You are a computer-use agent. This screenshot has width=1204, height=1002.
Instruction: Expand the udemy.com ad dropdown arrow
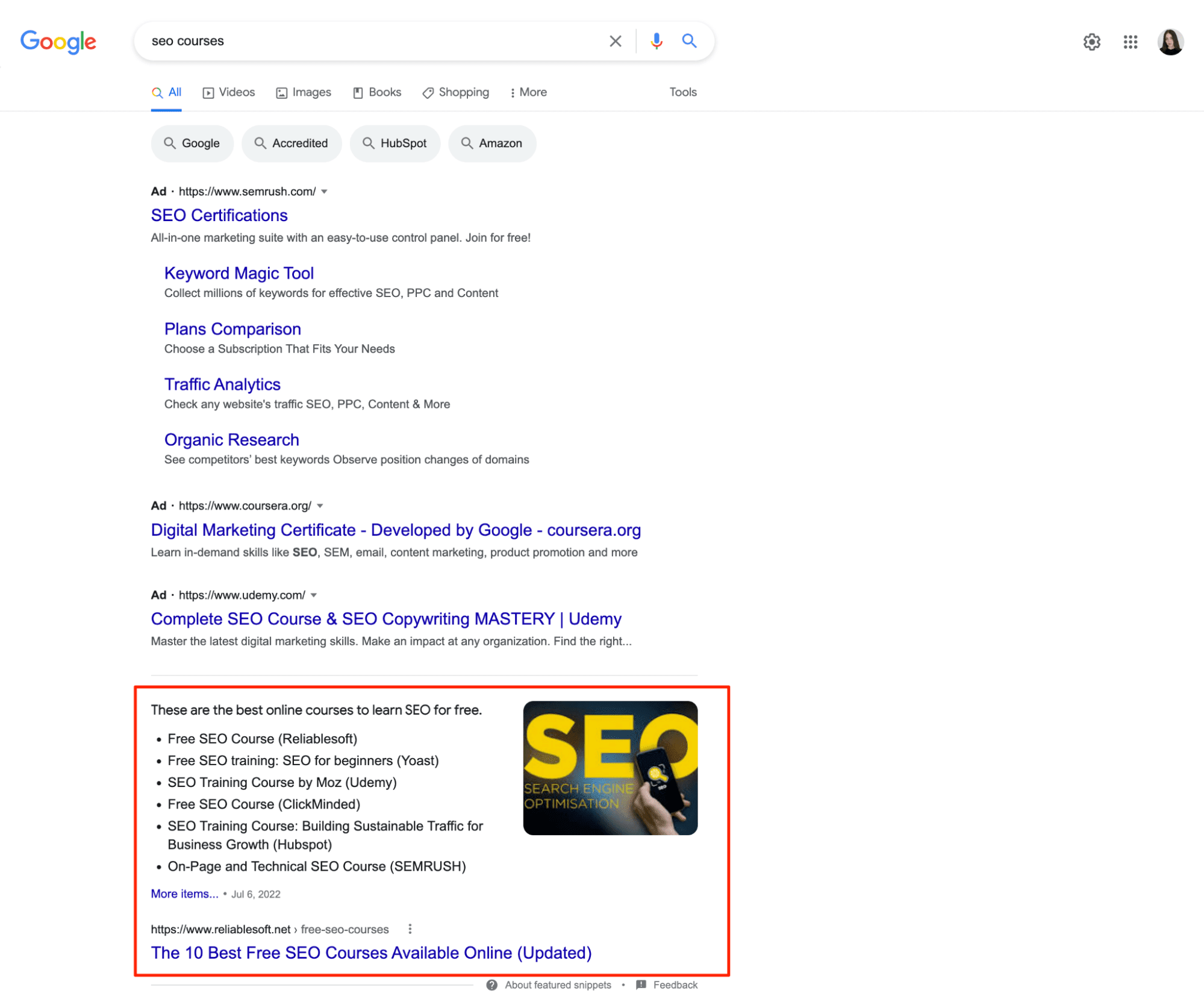[314, 595]
